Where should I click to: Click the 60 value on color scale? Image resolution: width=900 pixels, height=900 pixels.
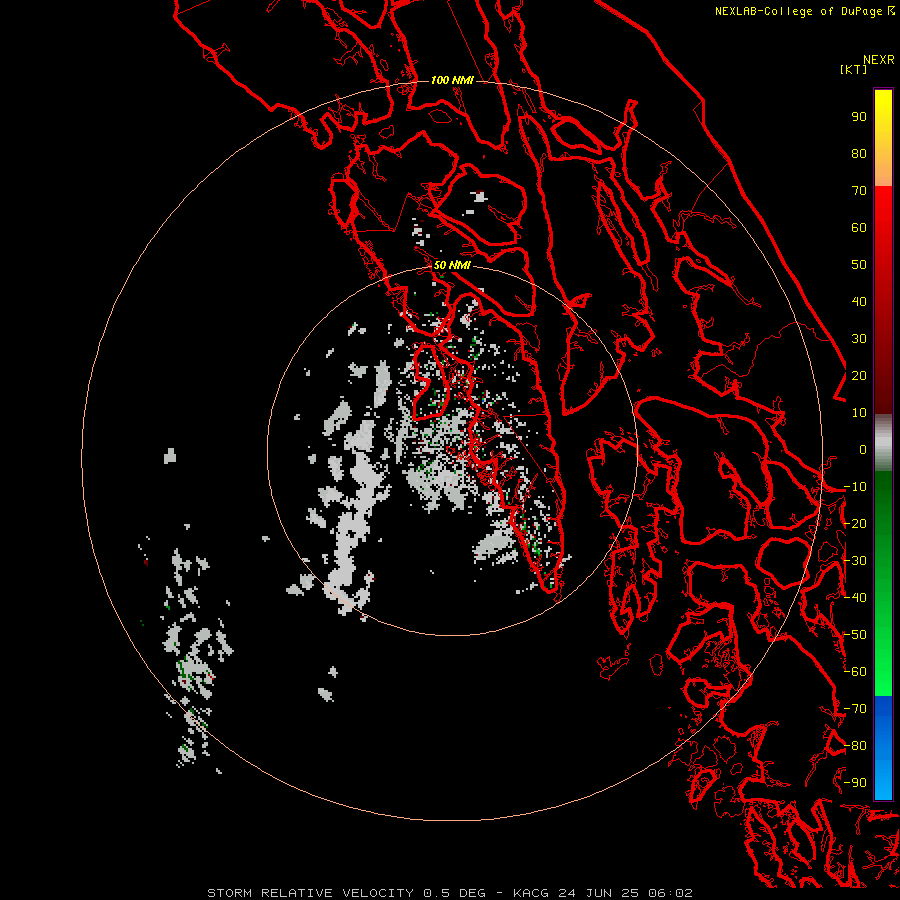(x=859, y=228)
